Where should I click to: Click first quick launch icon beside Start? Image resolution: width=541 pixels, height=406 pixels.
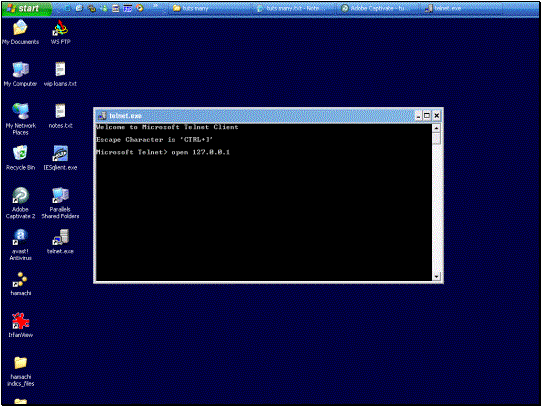[67, 8]
